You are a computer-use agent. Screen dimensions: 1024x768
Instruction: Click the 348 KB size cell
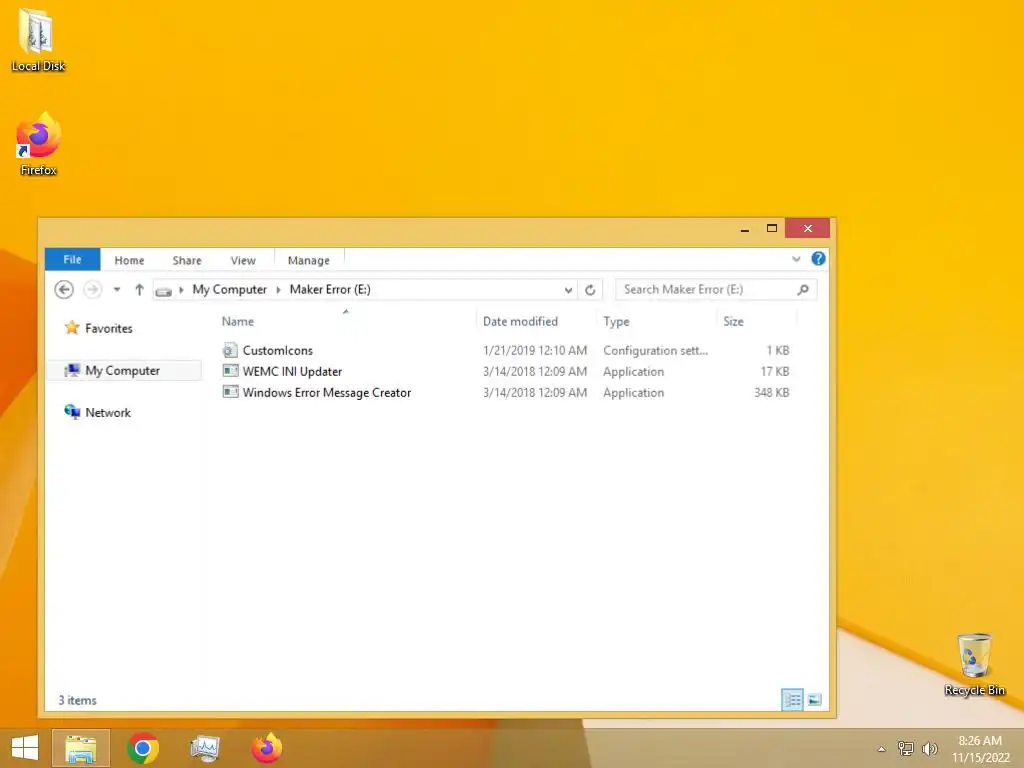point(771,392)
